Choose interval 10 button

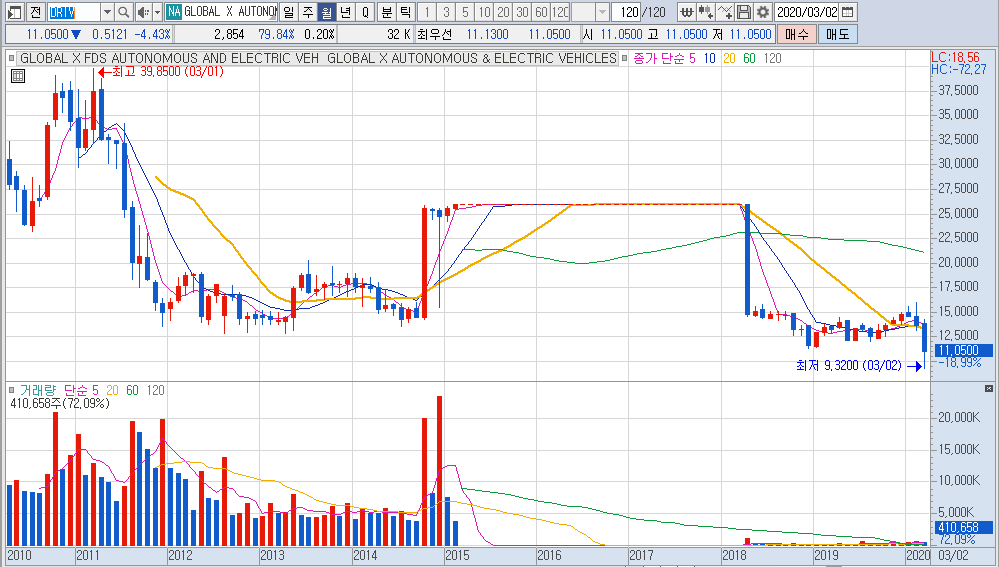click(484, 11)
